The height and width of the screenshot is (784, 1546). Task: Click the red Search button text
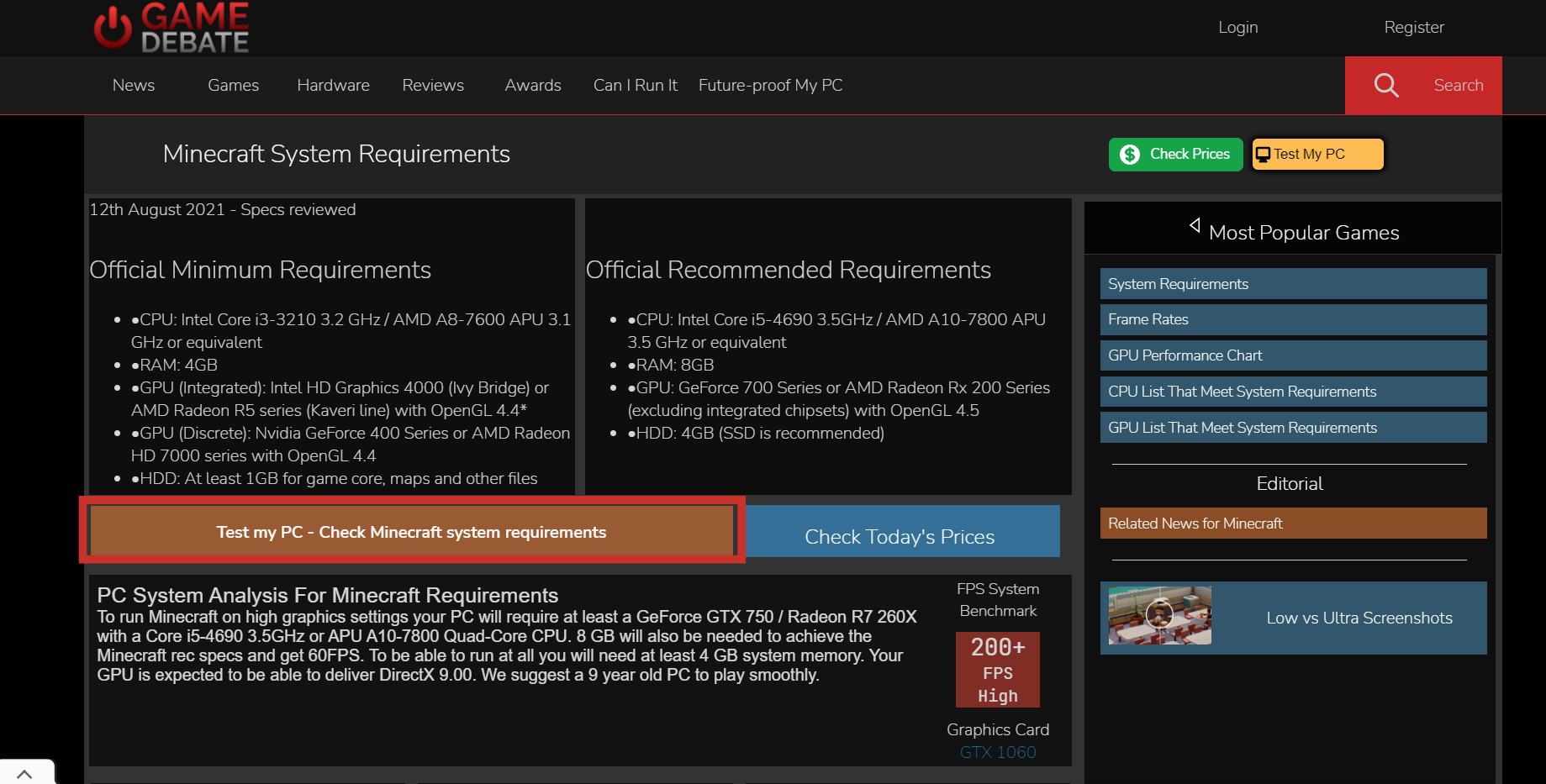click(x=1459, y=85)
